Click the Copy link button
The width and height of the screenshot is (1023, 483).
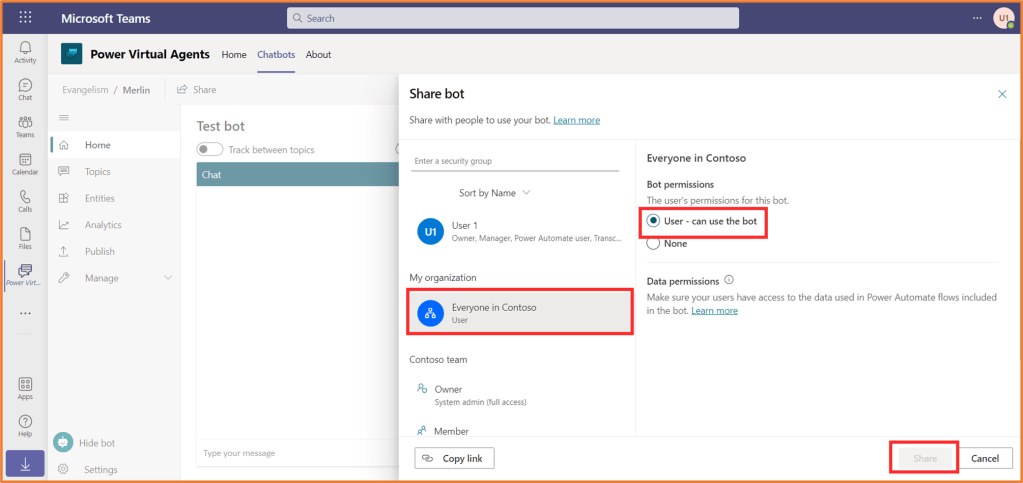click(x=454, y=458)
